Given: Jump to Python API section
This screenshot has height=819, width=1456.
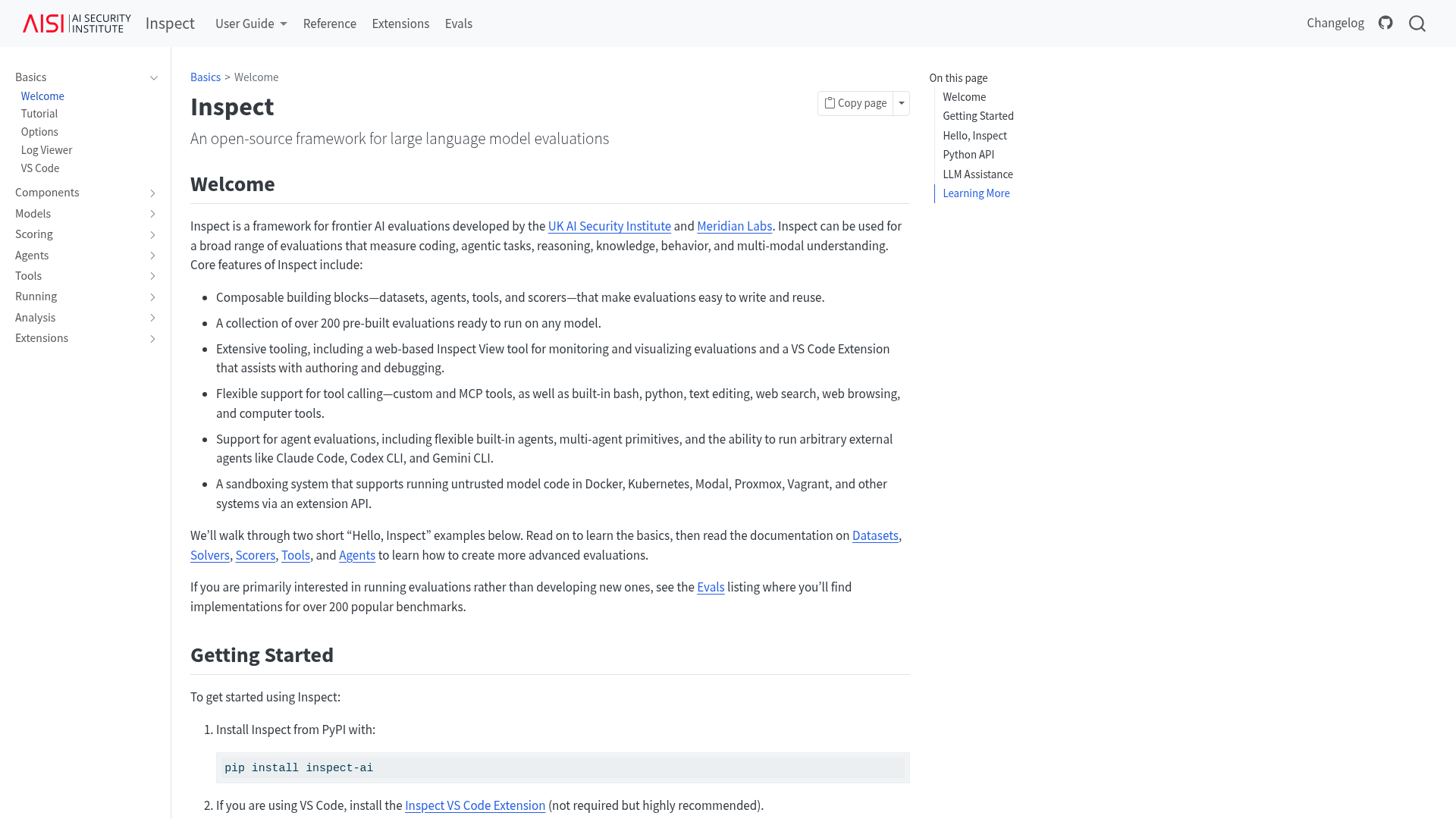Looking at the screenshot, I should click(x=968, y=155).
